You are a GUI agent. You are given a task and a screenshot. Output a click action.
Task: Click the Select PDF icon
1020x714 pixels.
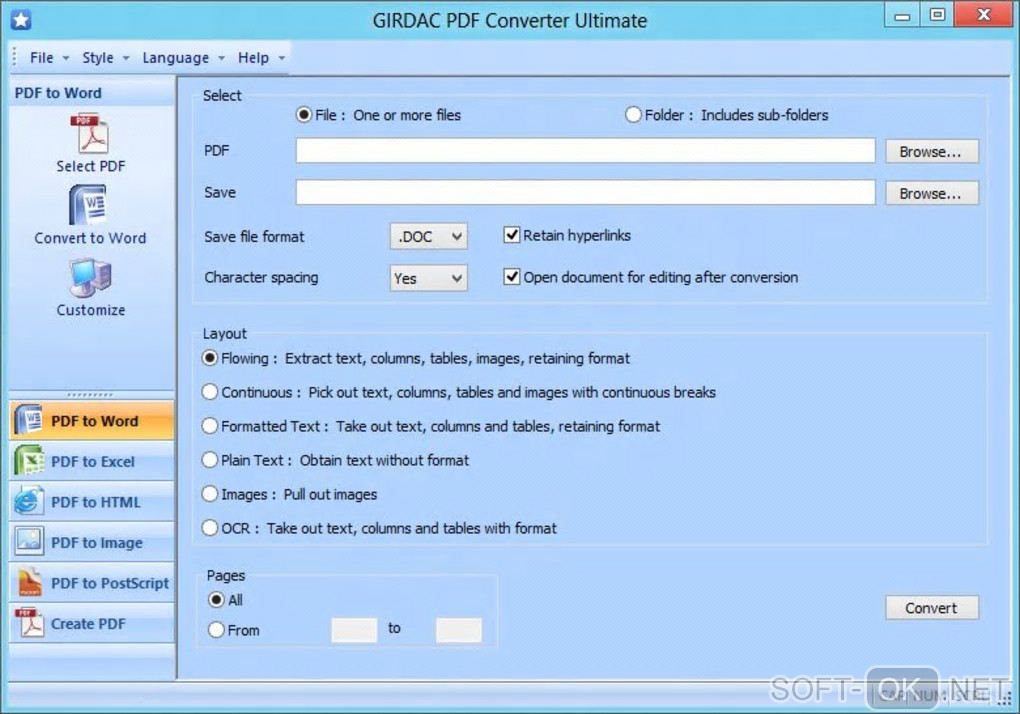(x=92, y=135)
